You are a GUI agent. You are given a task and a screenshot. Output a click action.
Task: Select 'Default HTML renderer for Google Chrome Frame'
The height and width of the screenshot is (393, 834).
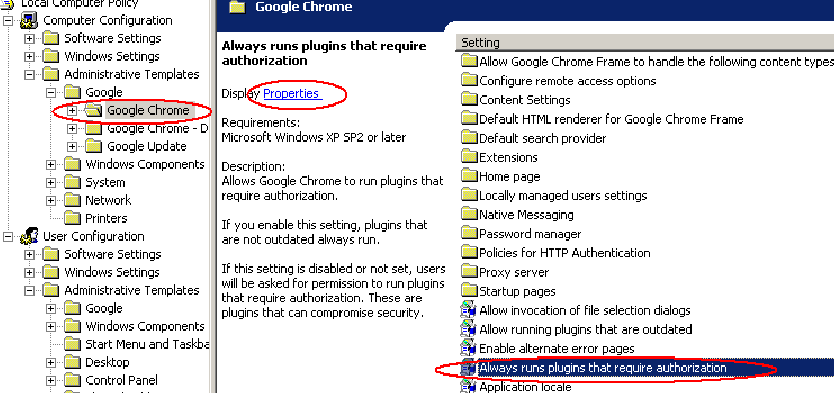pyautogui.click(x=611, y=119)
